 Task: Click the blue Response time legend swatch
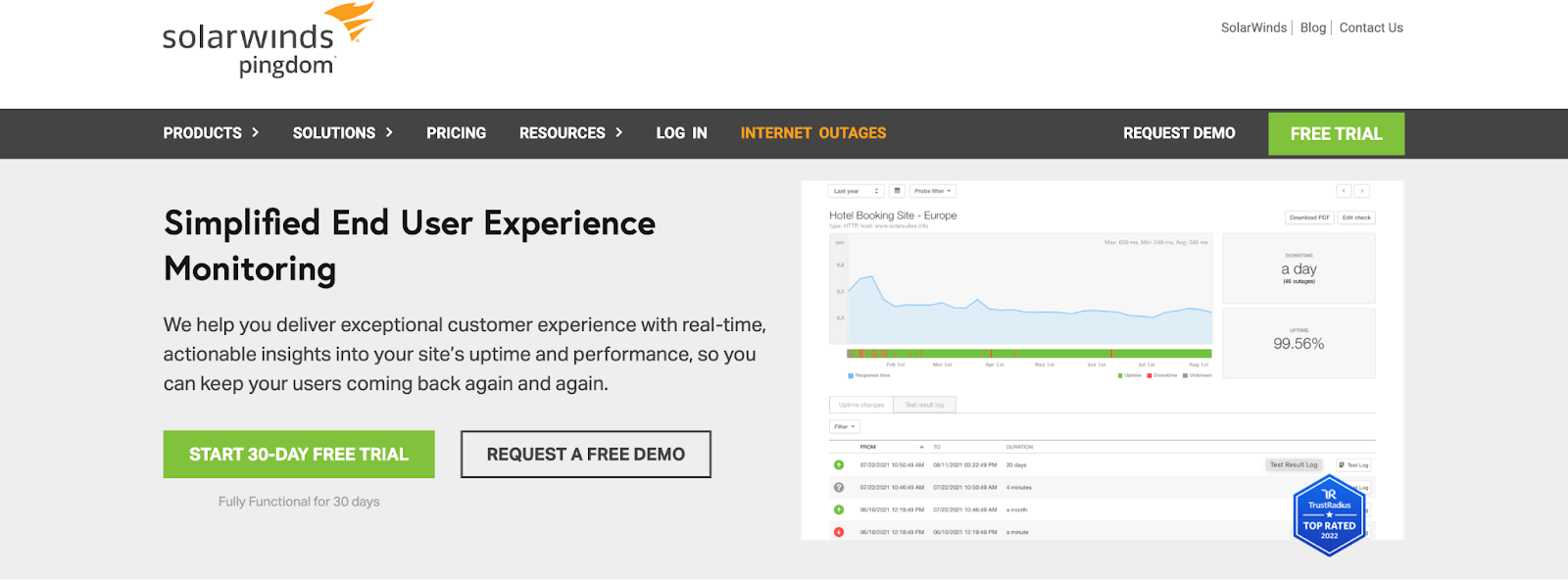[850, 375]
